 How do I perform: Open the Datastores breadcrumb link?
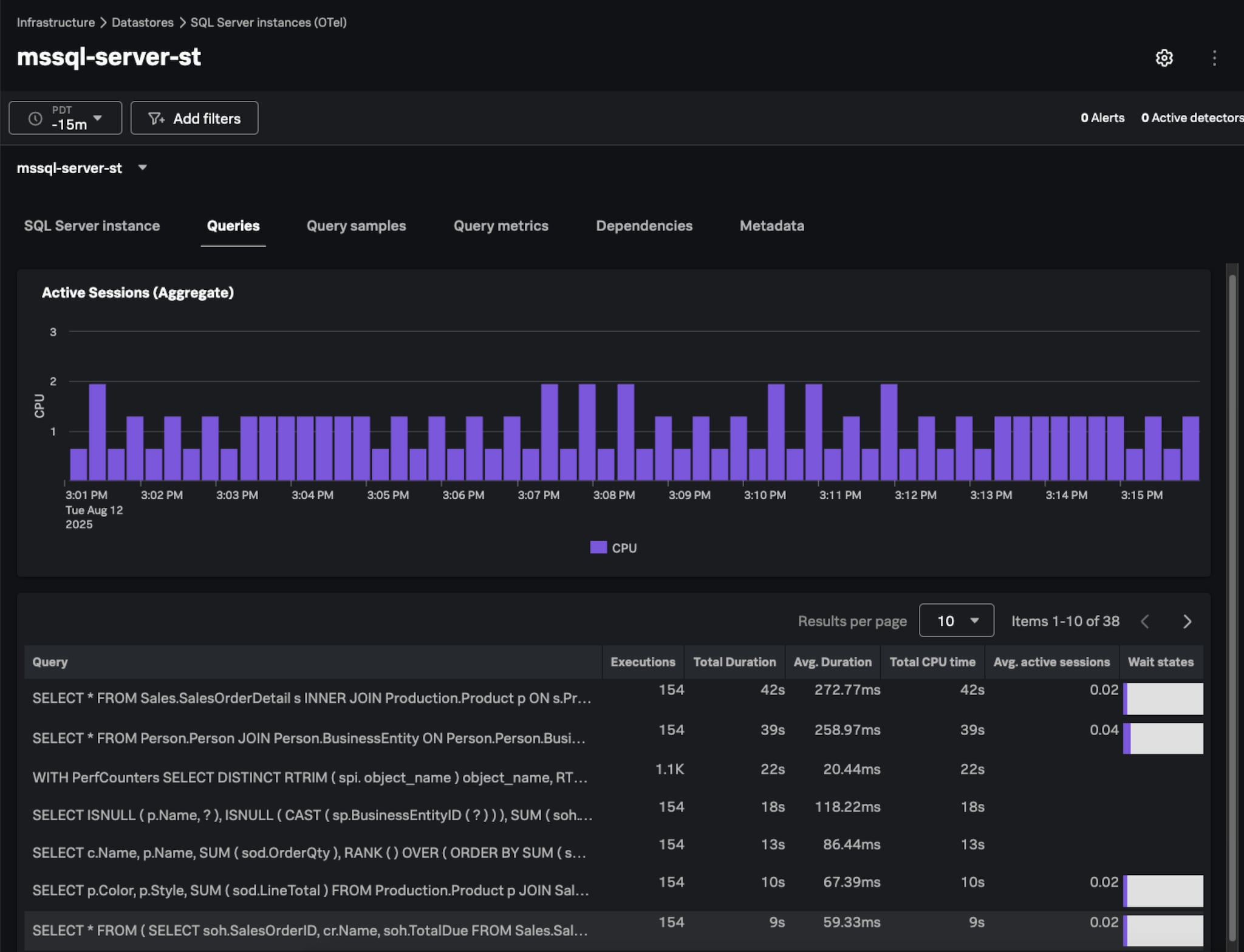142,22
